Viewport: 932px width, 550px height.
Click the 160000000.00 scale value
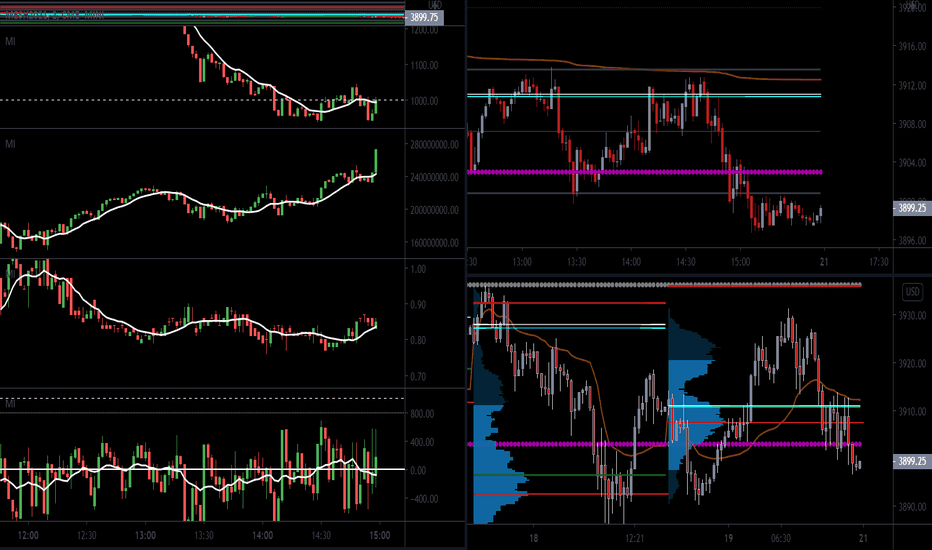tap(434, 243)
